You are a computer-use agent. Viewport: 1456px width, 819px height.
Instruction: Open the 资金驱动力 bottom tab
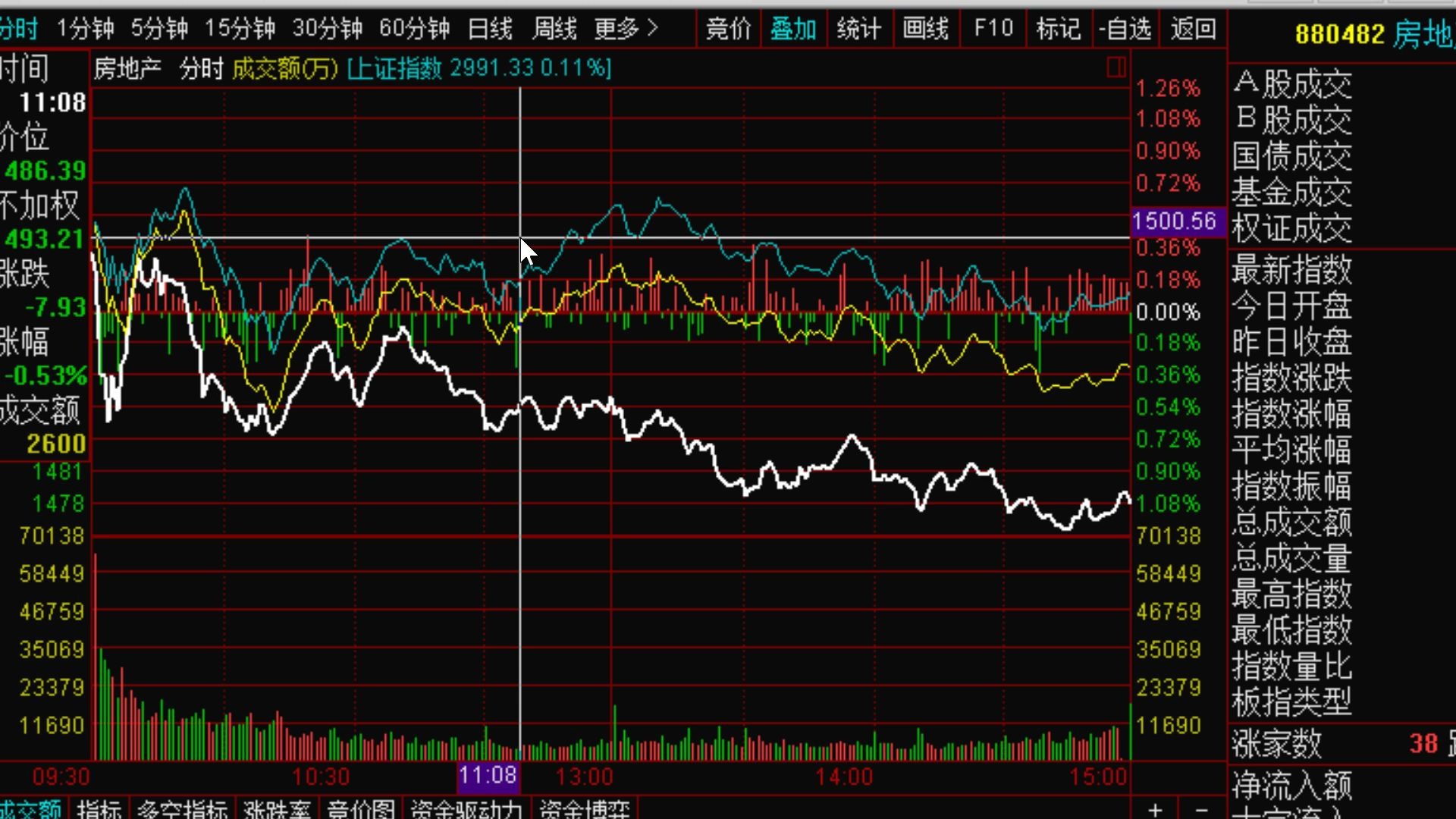point(466,808)
